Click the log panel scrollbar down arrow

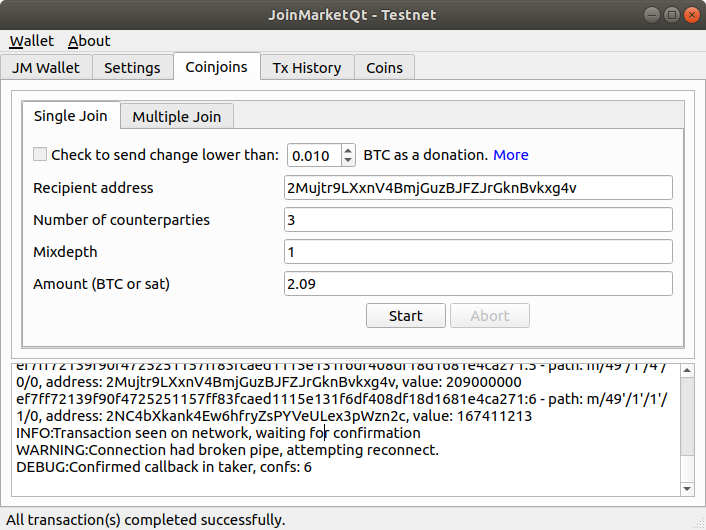click(687, 489)
